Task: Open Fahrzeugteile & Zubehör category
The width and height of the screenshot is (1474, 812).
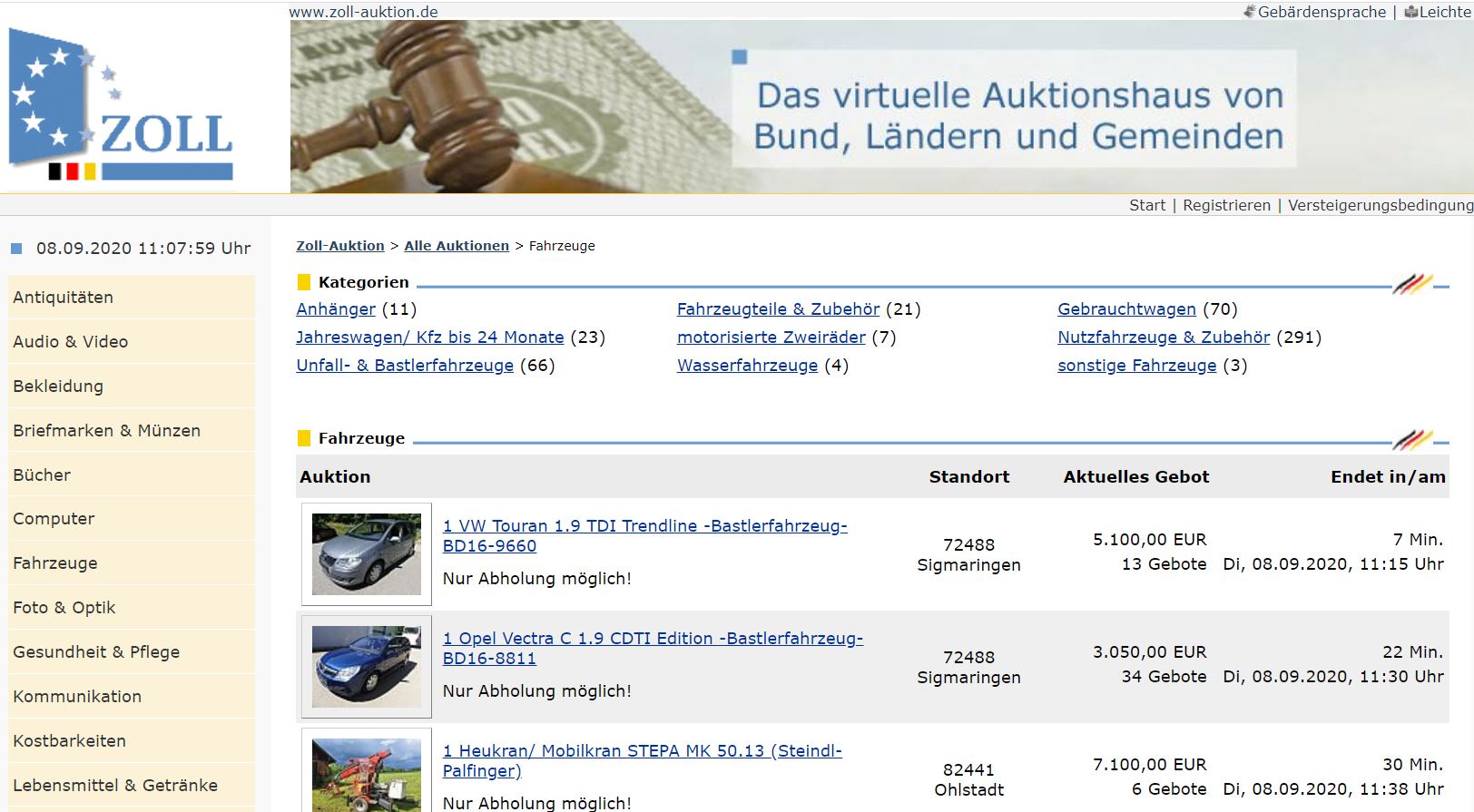Action: pyautogui.click(x=779, y=309)
